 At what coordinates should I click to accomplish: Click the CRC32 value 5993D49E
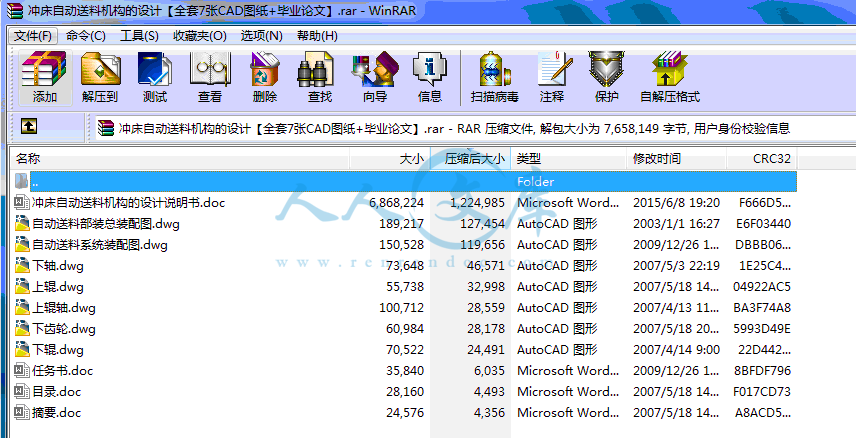click(x=763, y=329)
